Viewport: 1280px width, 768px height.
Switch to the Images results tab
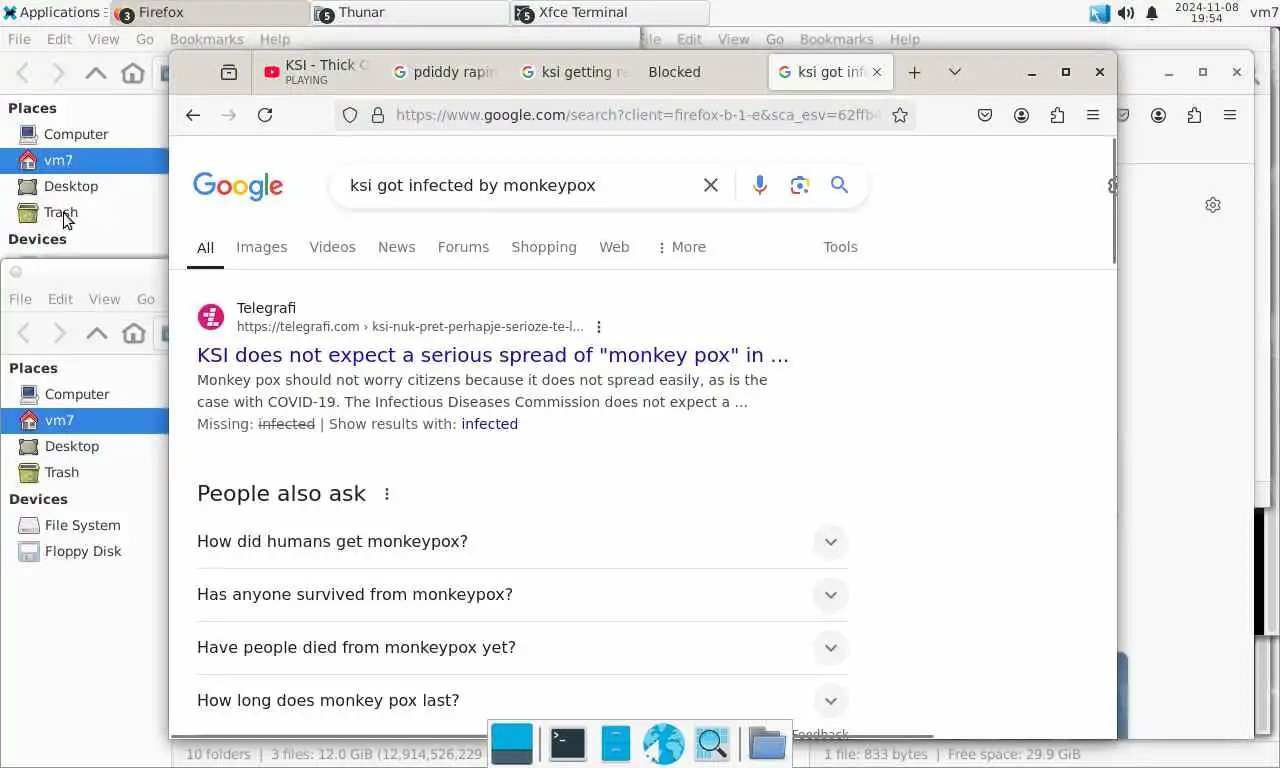click(262, 247)
